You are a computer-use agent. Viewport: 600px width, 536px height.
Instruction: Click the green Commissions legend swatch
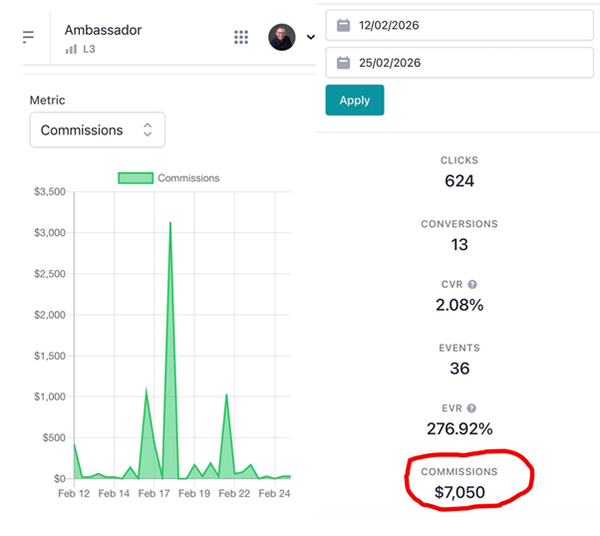coord(136,178)
